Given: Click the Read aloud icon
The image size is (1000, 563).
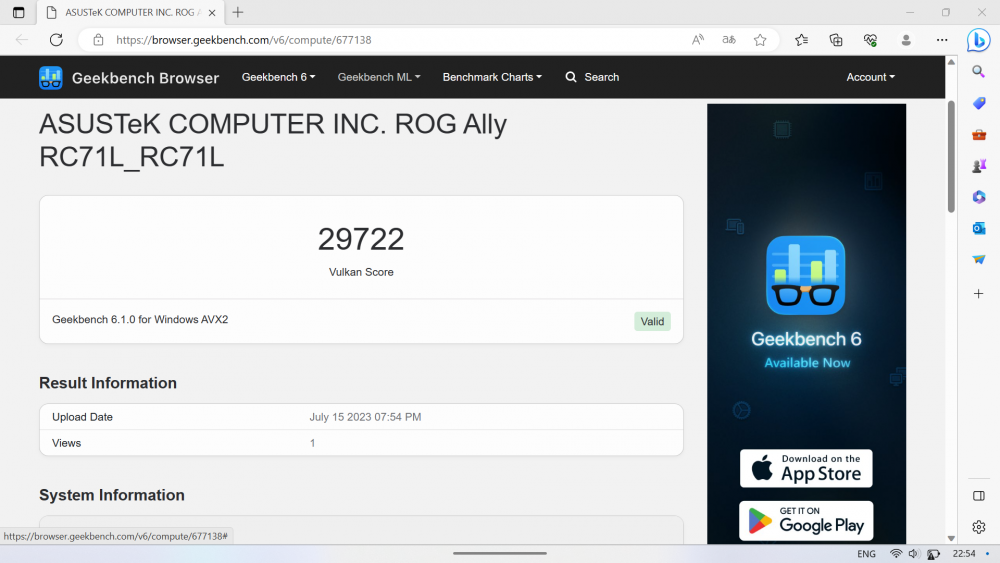Looking at the screenshot, I should (x=698, y=40).
